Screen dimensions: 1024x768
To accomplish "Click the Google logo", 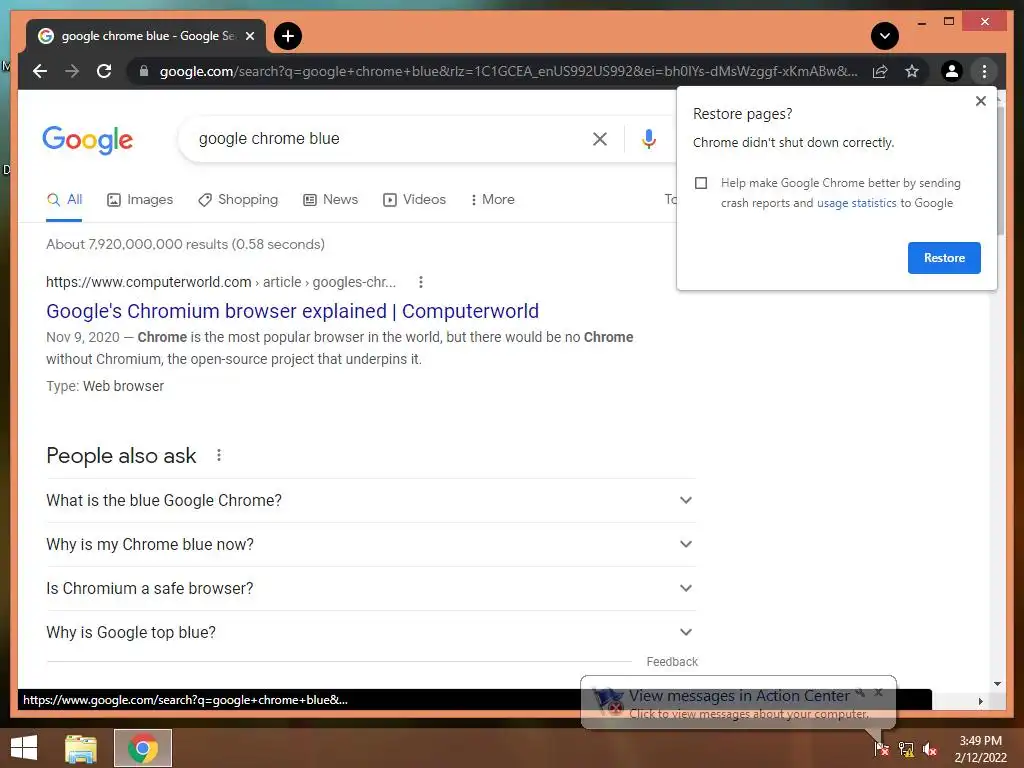I will (x=88, y=140).
